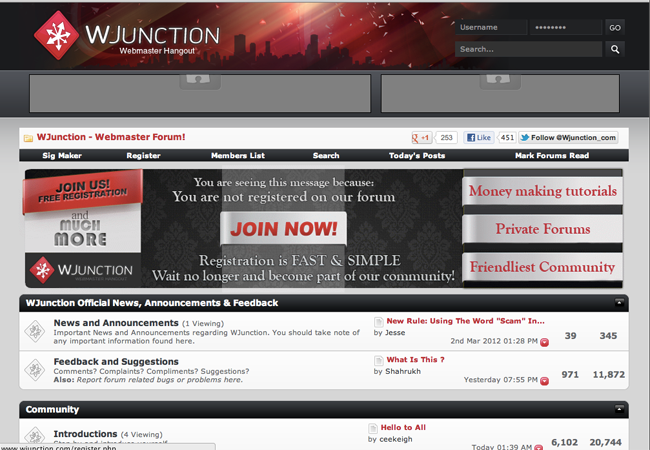The height and width of the screenshot is (450, 650).
Task: Open the Sig Maker menu item
Action: pos(62,156)
